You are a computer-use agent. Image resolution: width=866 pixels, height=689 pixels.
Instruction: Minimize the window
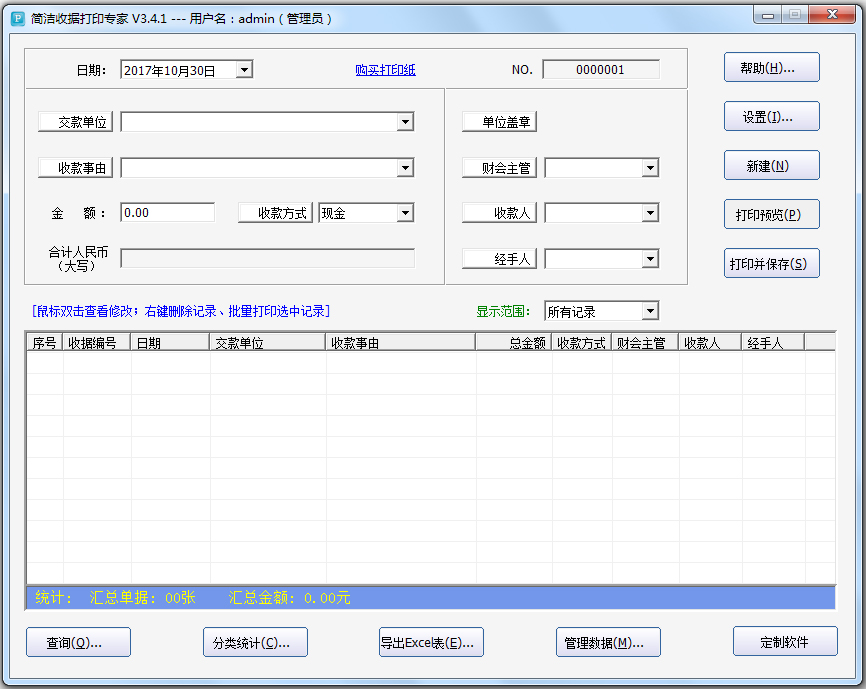pos(768,15)
